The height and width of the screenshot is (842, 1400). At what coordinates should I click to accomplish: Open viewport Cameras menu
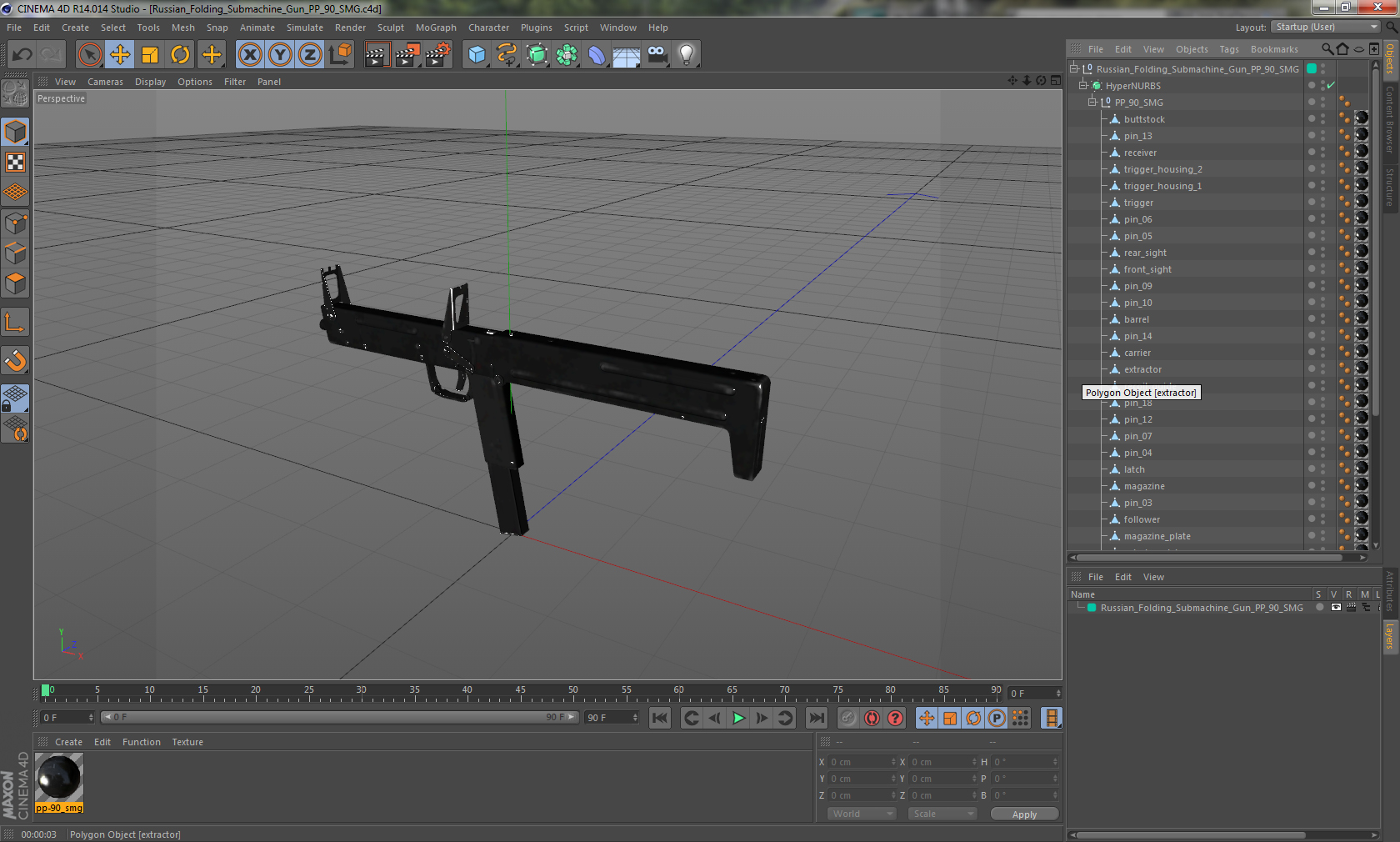point(105,82)
